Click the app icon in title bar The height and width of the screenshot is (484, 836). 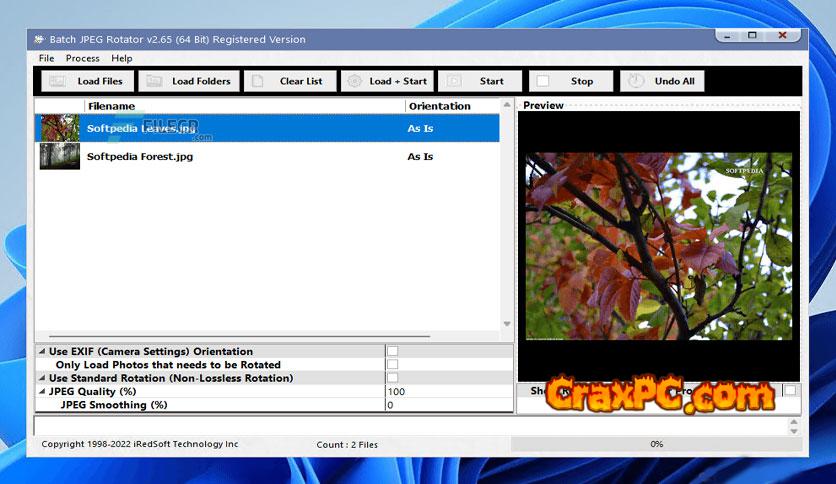(x=39, y=39)
